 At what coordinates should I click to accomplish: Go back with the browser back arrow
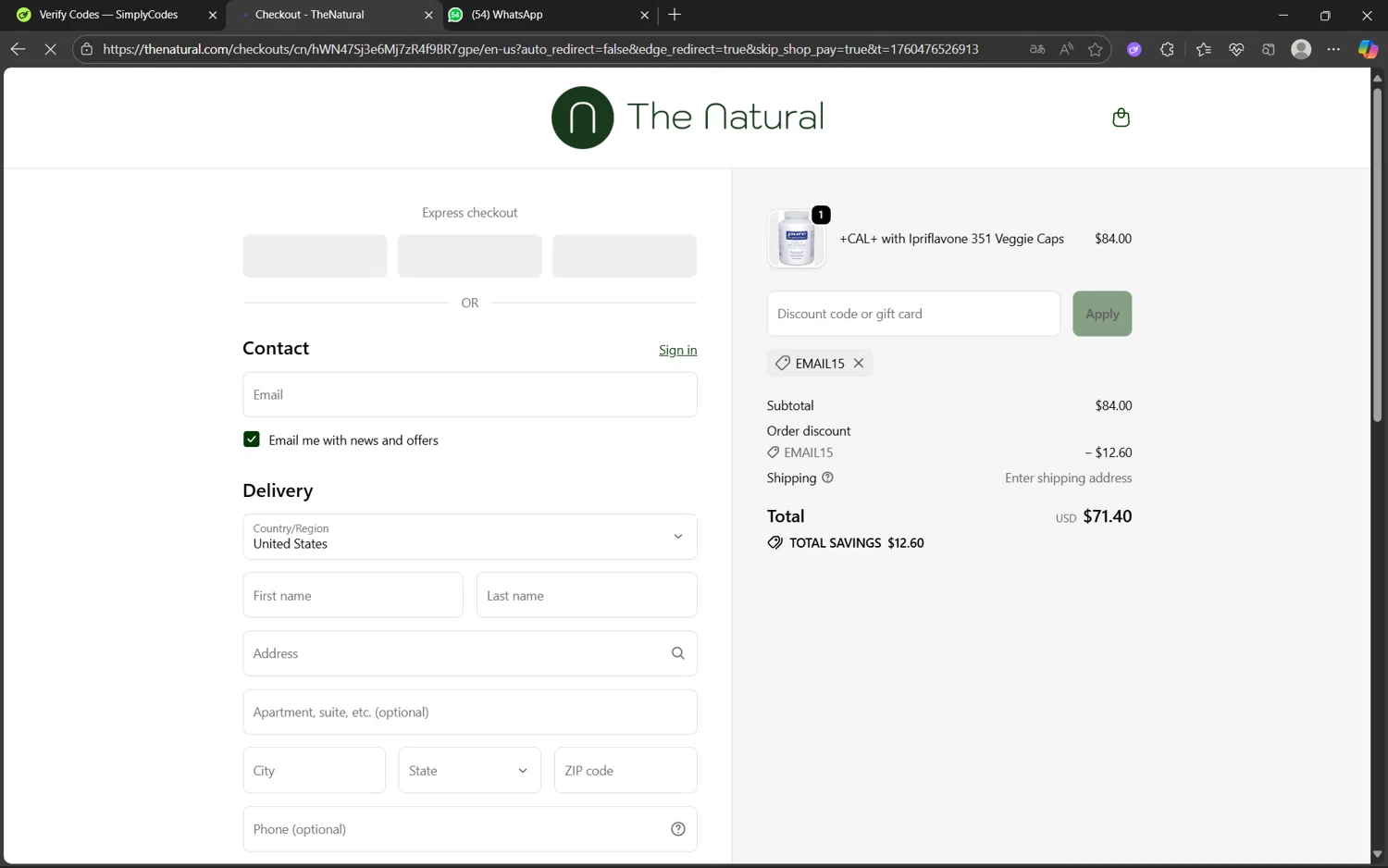click(18, 49)
